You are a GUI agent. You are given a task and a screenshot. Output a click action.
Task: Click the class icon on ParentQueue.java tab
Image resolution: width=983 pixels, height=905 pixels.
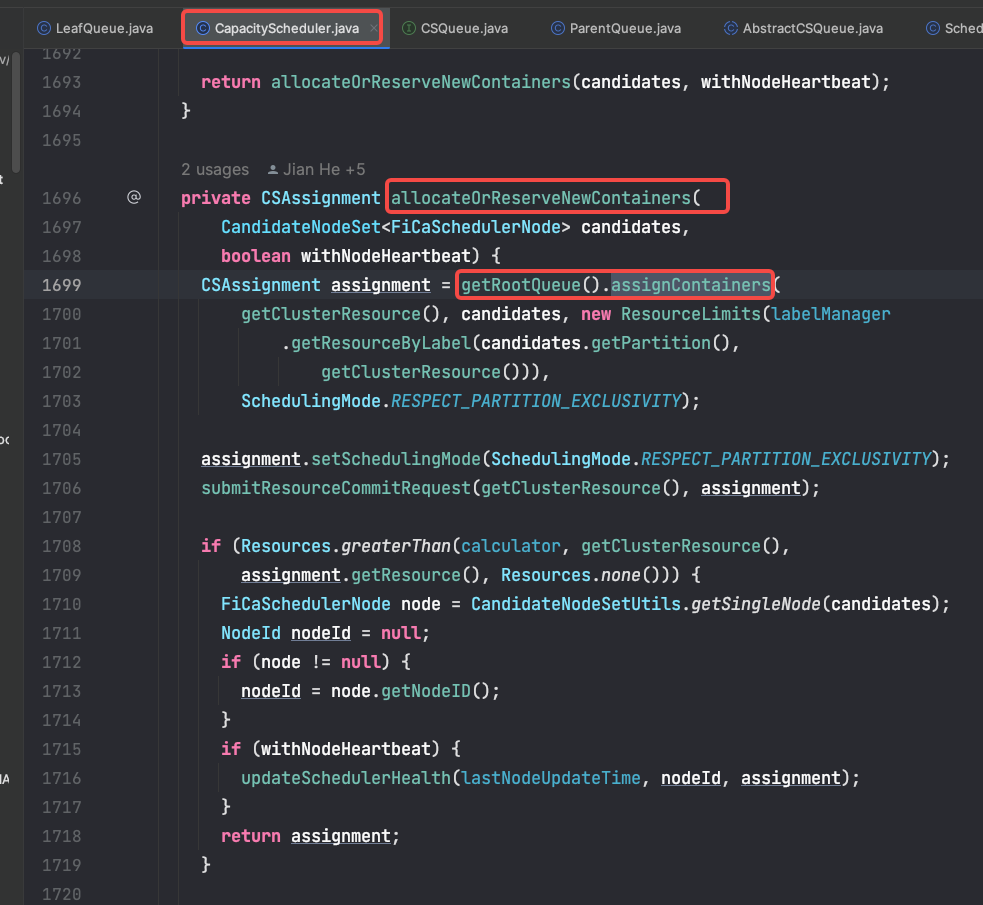tap(558, 28)
